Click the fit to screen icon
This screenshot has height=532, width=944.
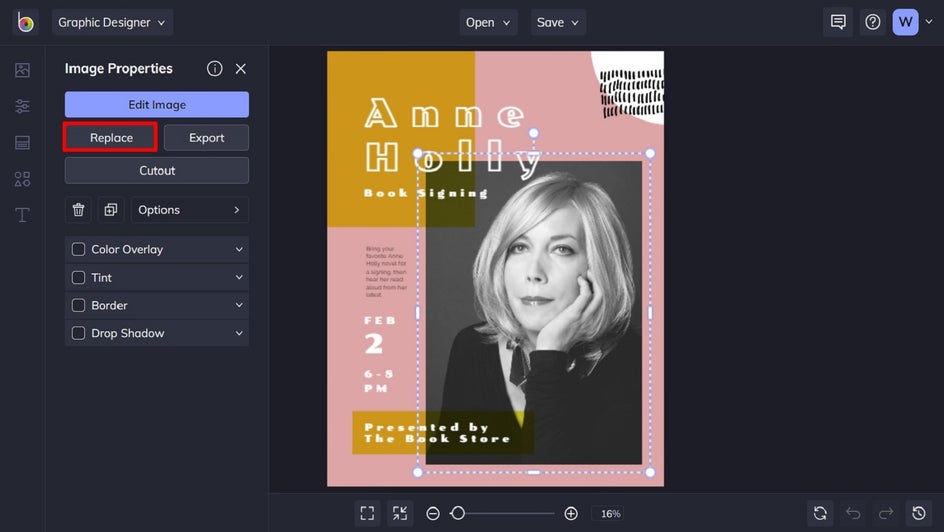point(367,513)
